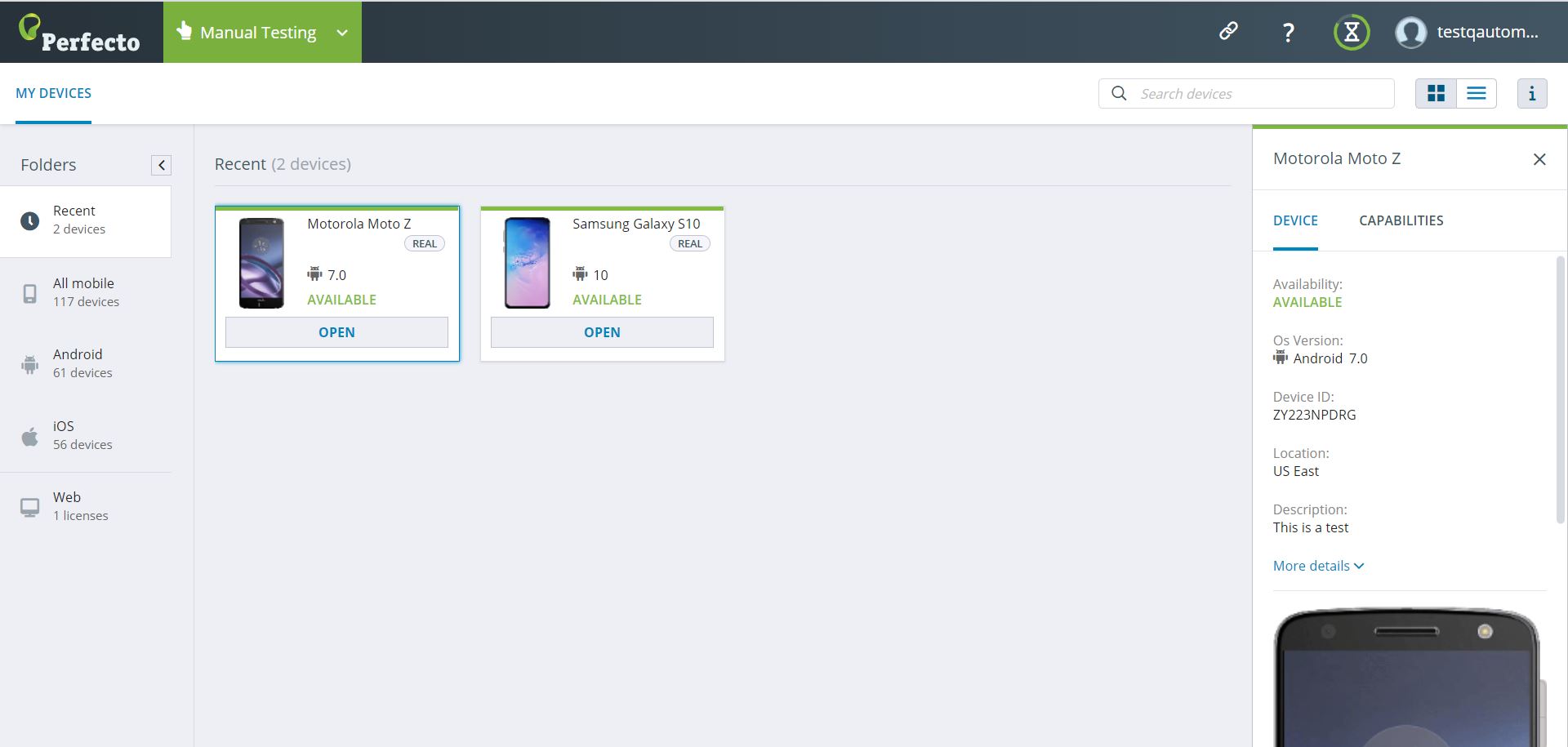The width and height of the screenshot is (1568, 747).
Task: Toggle the device info panel button
Action: (x=1532, y=94)
